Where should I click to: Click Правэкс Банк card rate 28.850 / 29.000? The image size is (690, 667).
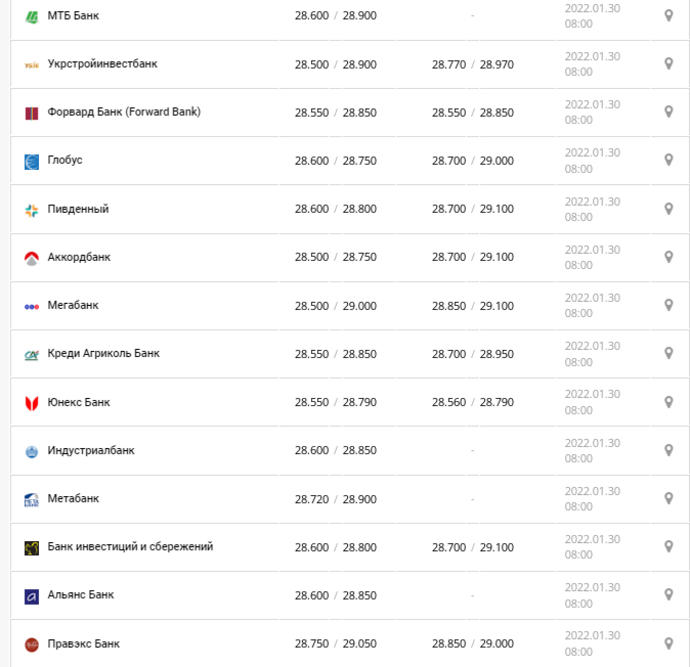click(473, 644)
